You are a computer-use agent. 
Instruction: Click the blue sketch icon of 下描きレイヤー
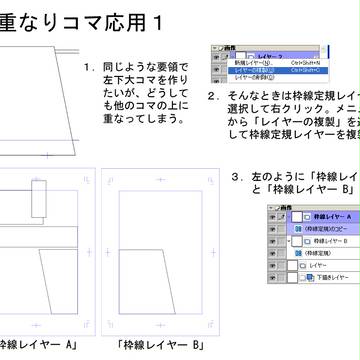click(x=310, y=277)
